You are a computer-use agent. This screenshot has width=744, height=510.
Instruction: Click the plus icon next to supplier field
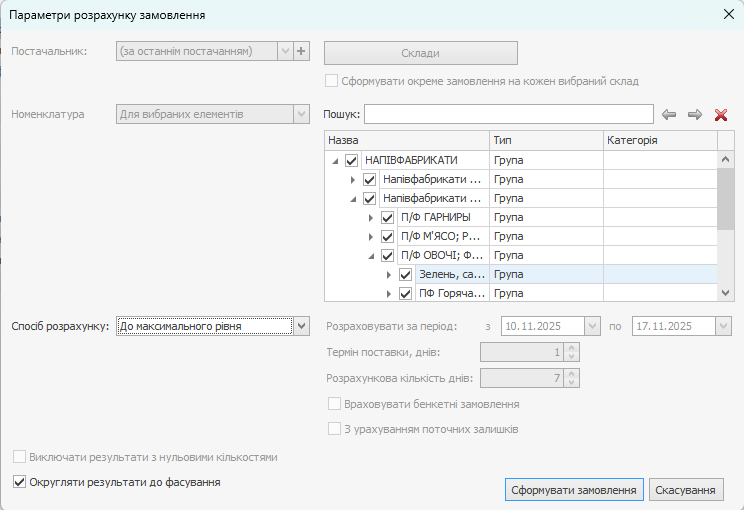click(x=302, y=52)
